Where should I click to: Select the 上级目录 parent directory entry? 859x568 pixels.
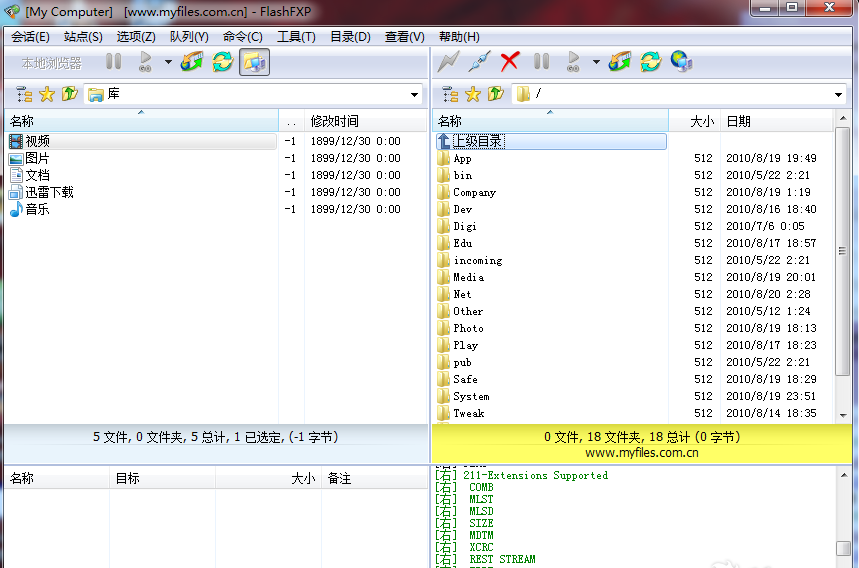551,141
